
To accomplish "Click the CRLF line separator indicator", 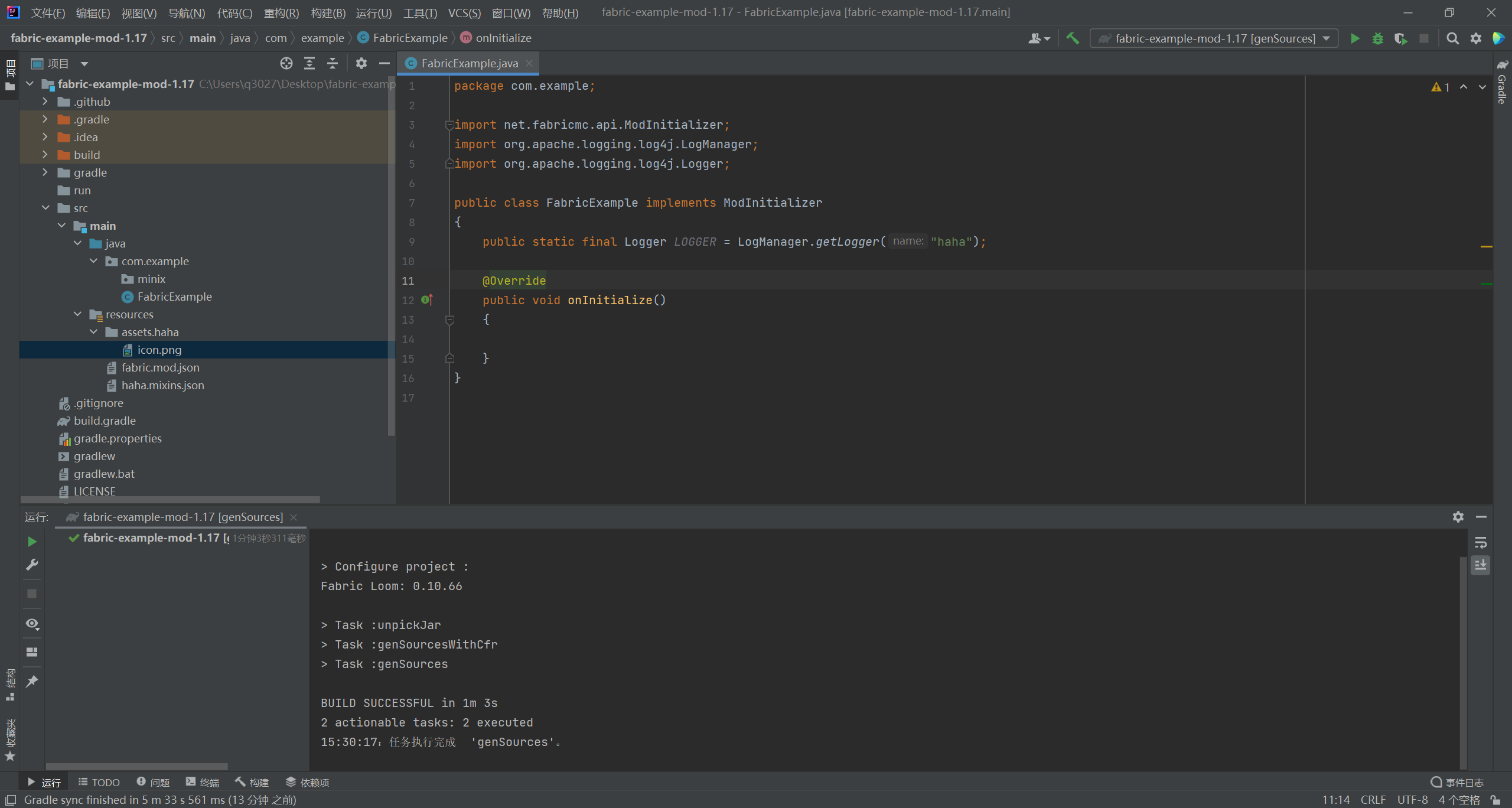I will tap(1373, 800).
